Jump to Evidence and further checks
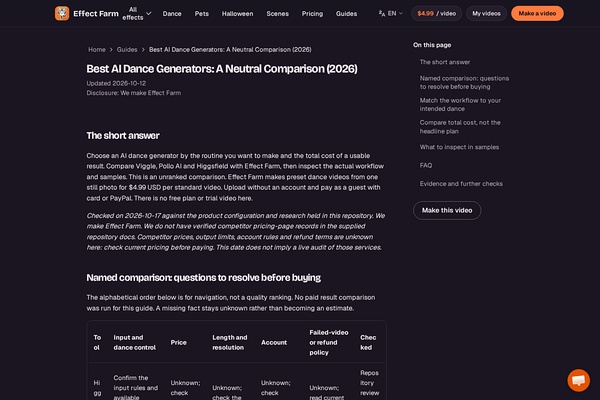Image resolution: width=600 pixels, height=400 pixels. [461, 184]
